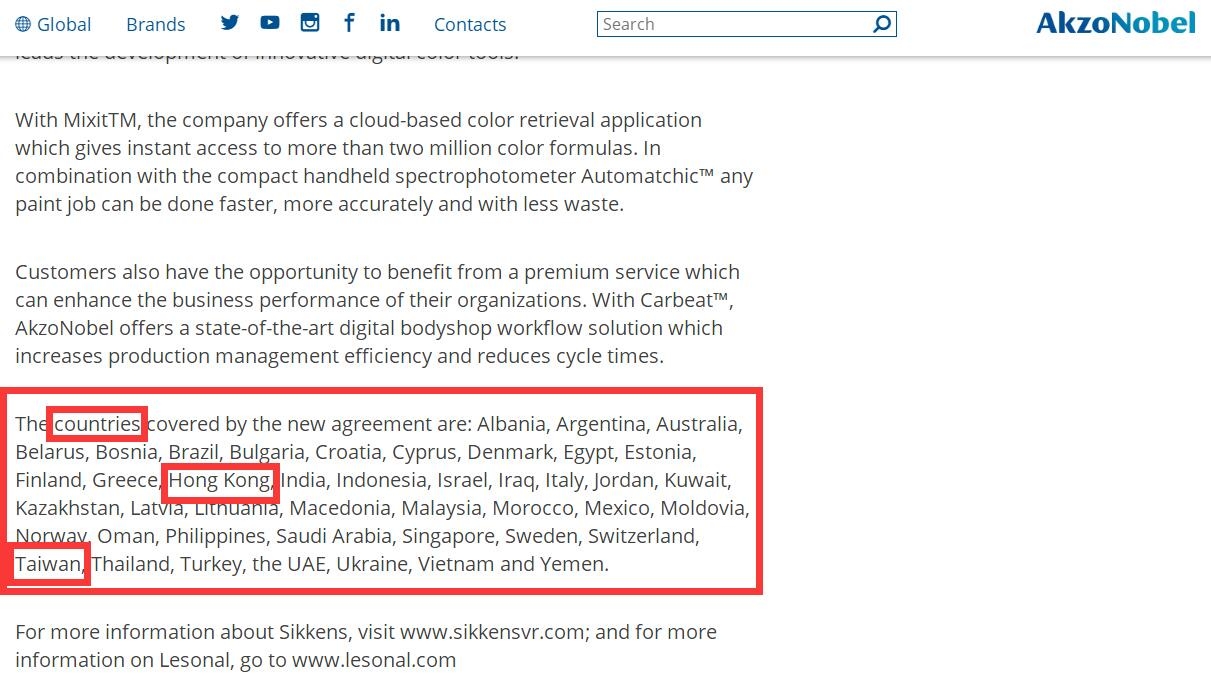1211x692 pixels.
Task: Click the "MixitTM" product name
Action: point(104,120)
